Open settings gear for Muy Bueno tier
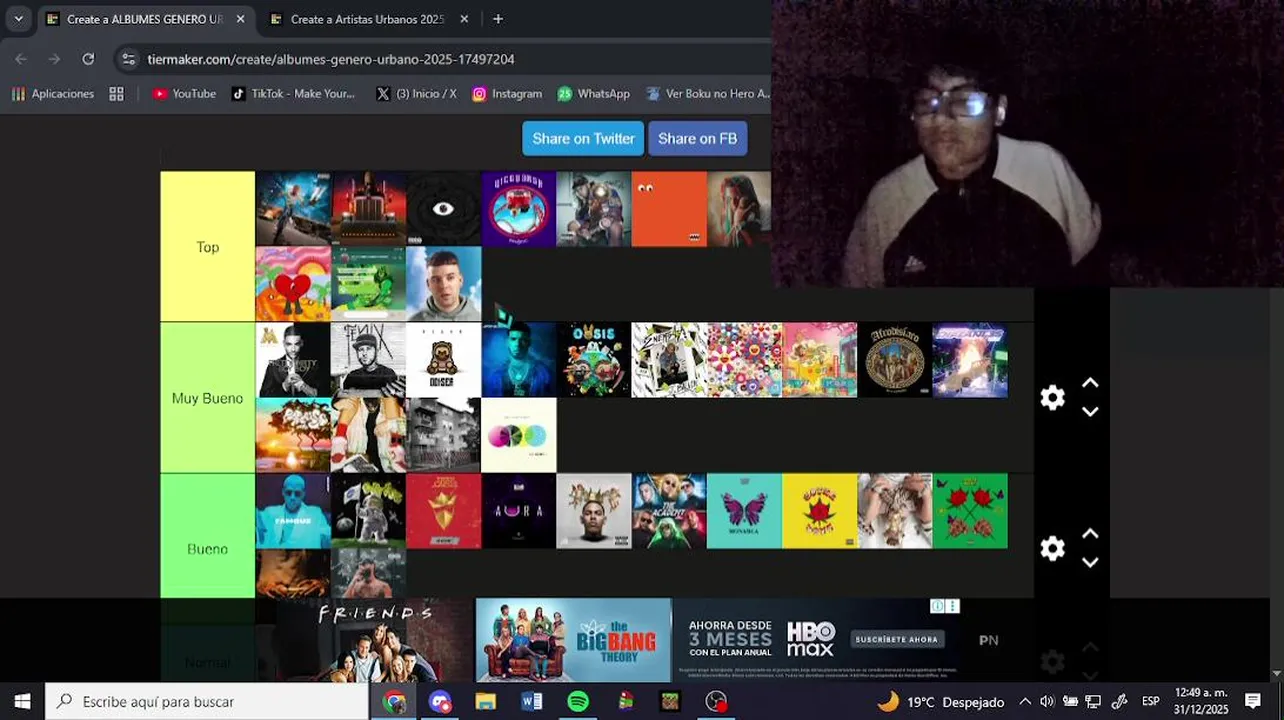Screen dimensions: 1284x720 tap(1052, 398)
